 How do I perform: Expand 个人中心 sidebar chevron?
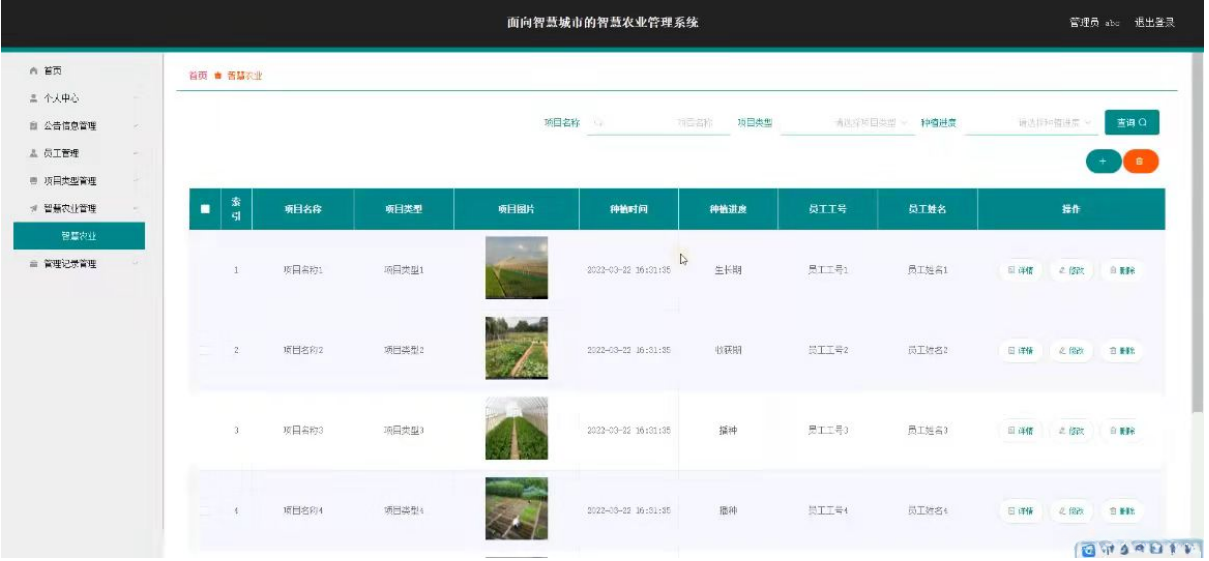[x=135, y=99]
